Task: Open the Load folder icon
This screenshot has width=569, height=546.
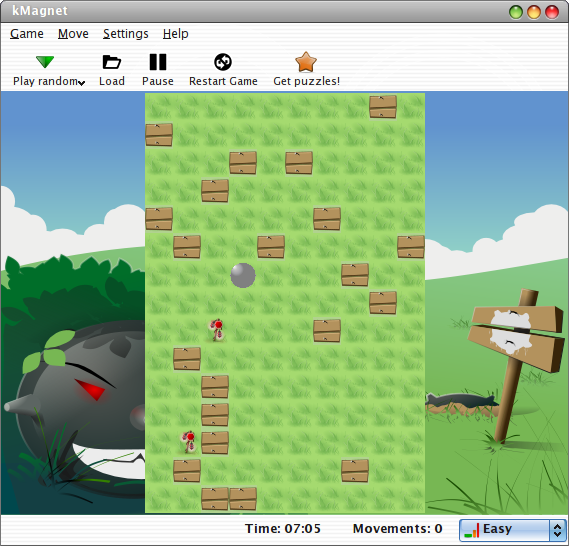Action: coord(112,62)
